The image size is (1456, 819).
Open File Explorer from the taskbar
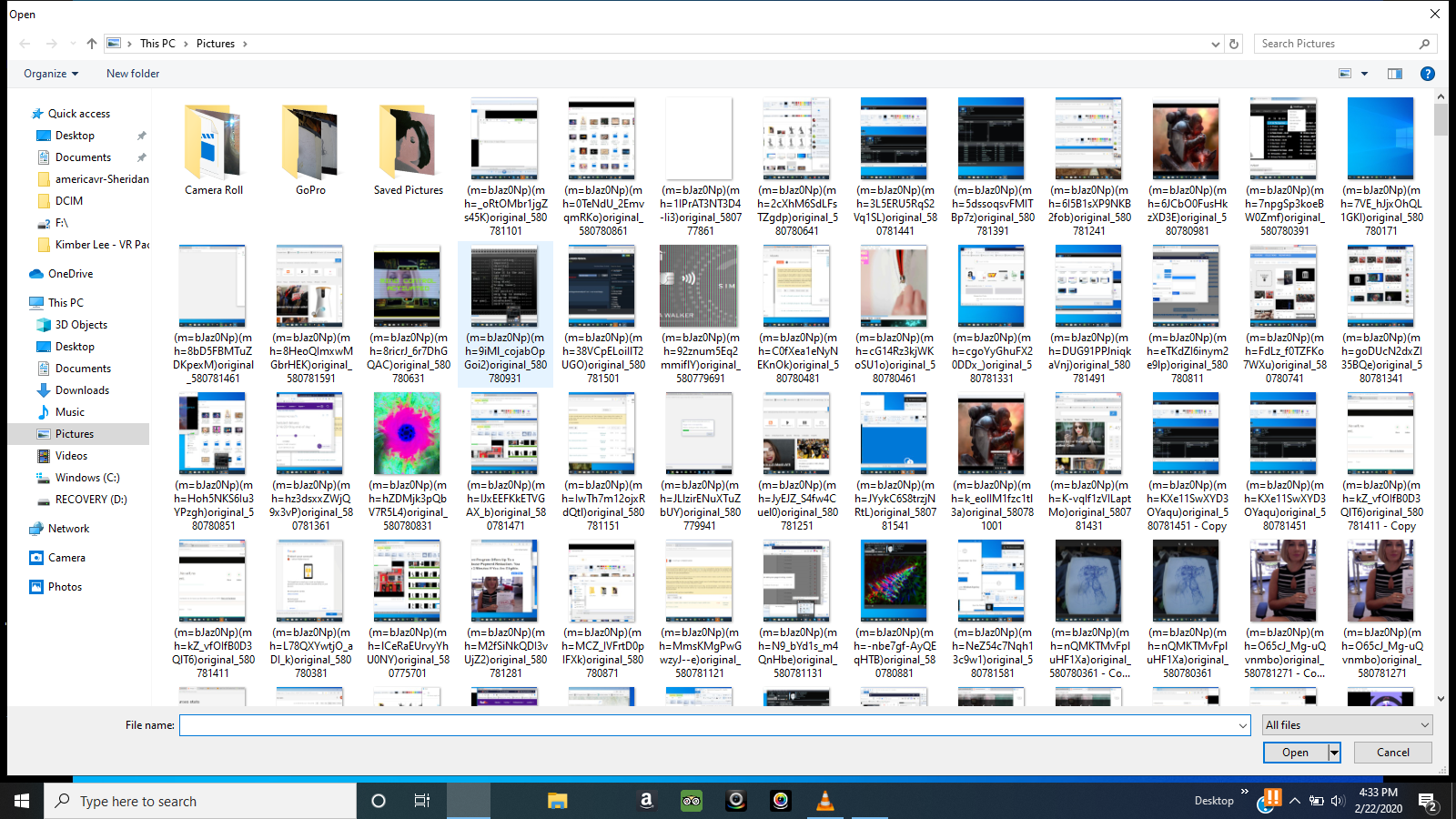[557, 801]
